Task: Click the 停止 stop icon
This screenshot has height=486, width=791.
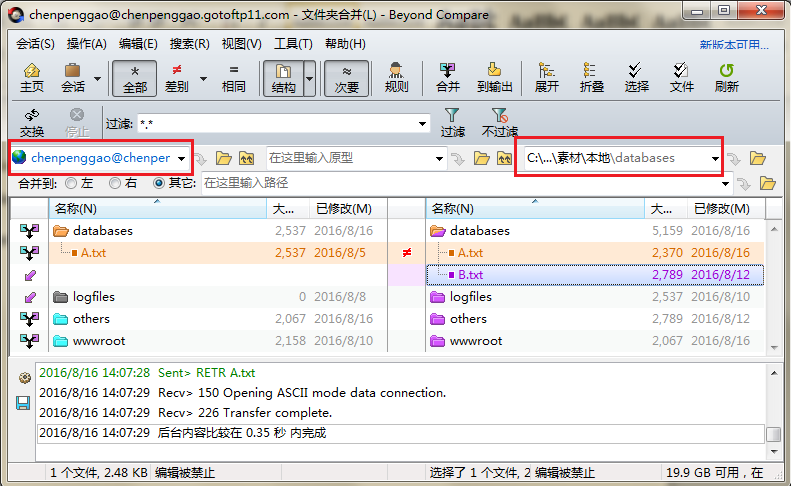Action: [77, 123]
